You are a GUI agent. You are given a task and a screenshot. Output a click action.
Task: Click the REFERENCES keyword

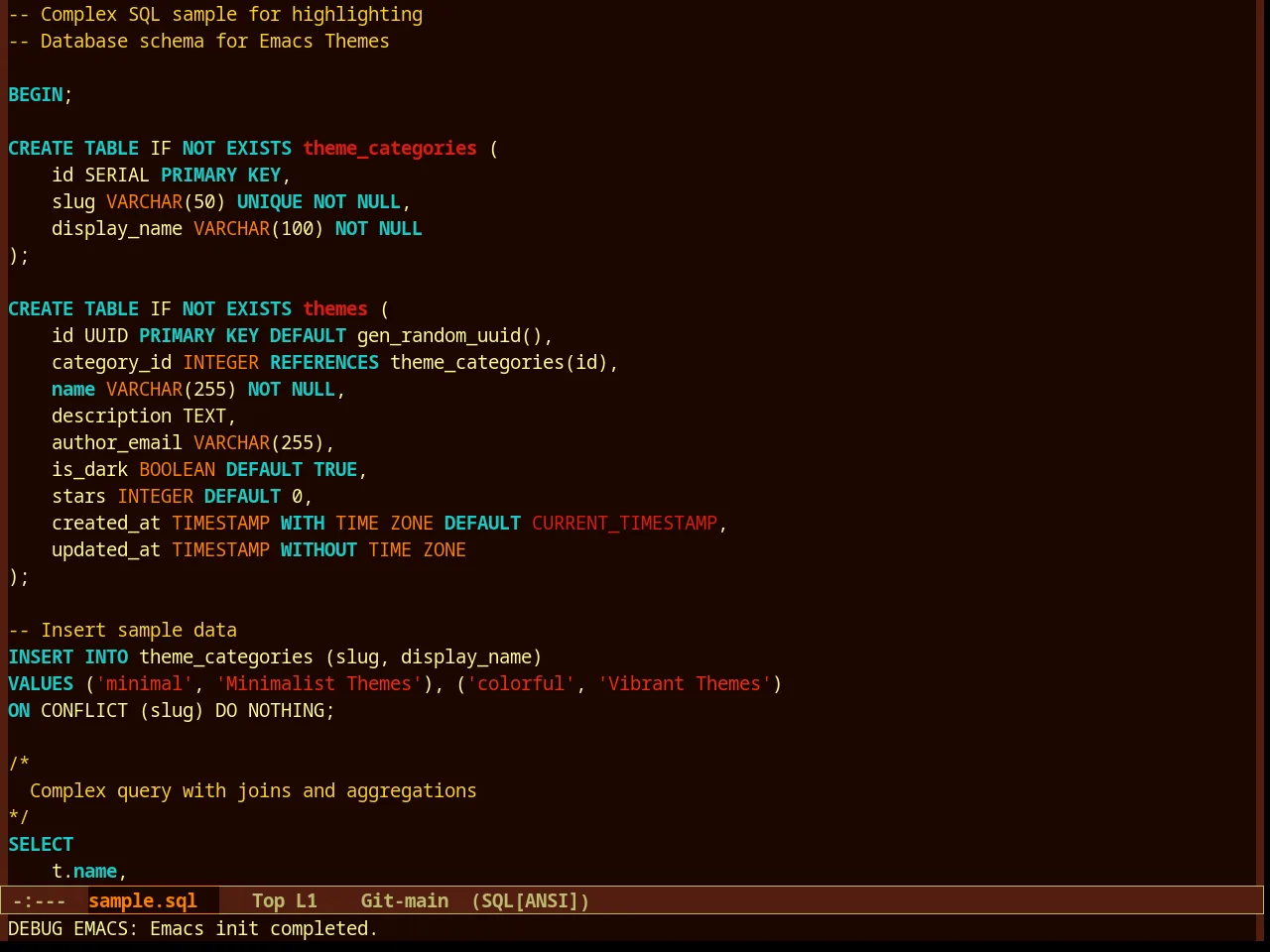[324, 362]
